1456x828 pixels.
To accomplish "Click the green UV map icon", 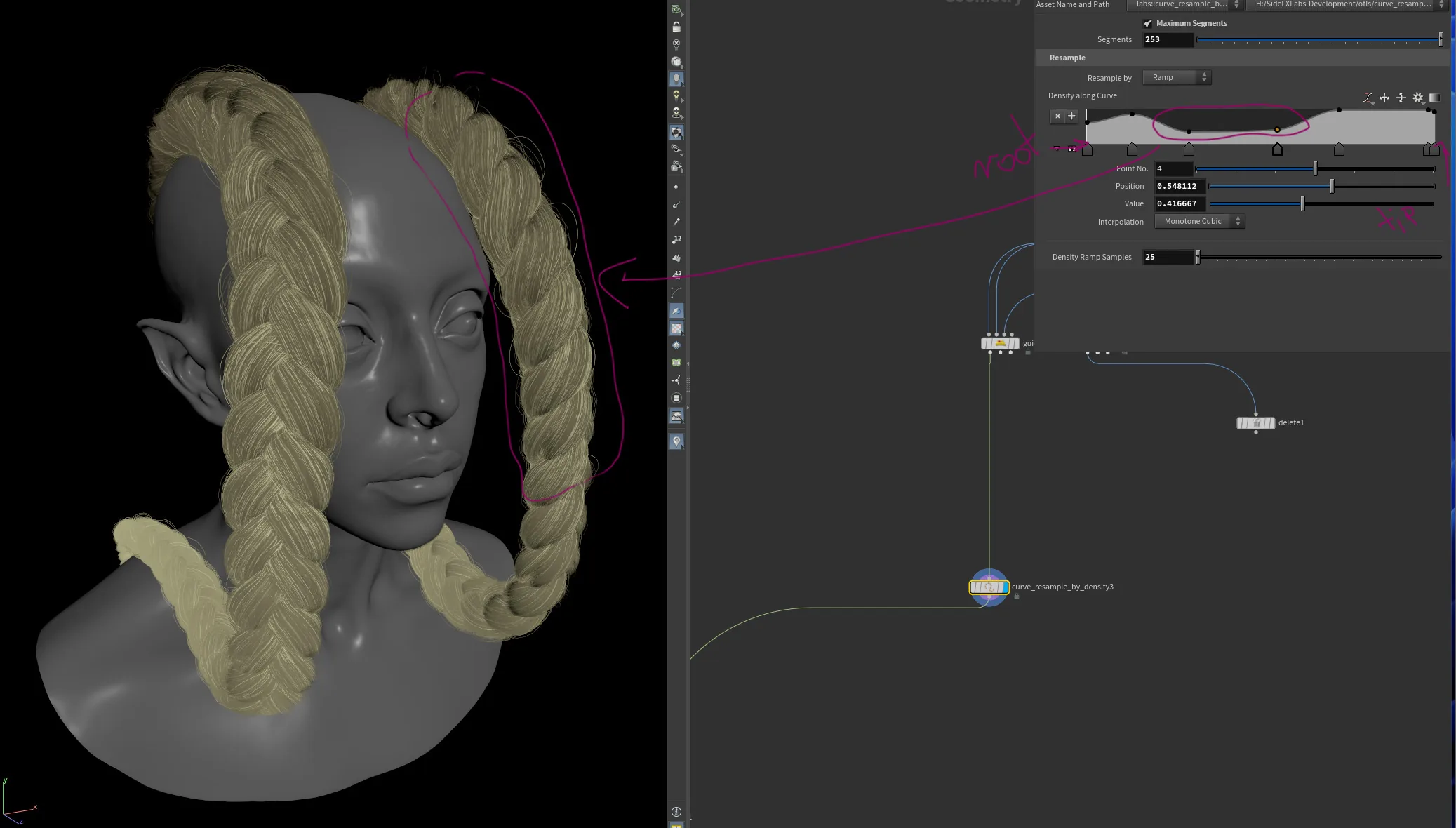I will 676,363.
